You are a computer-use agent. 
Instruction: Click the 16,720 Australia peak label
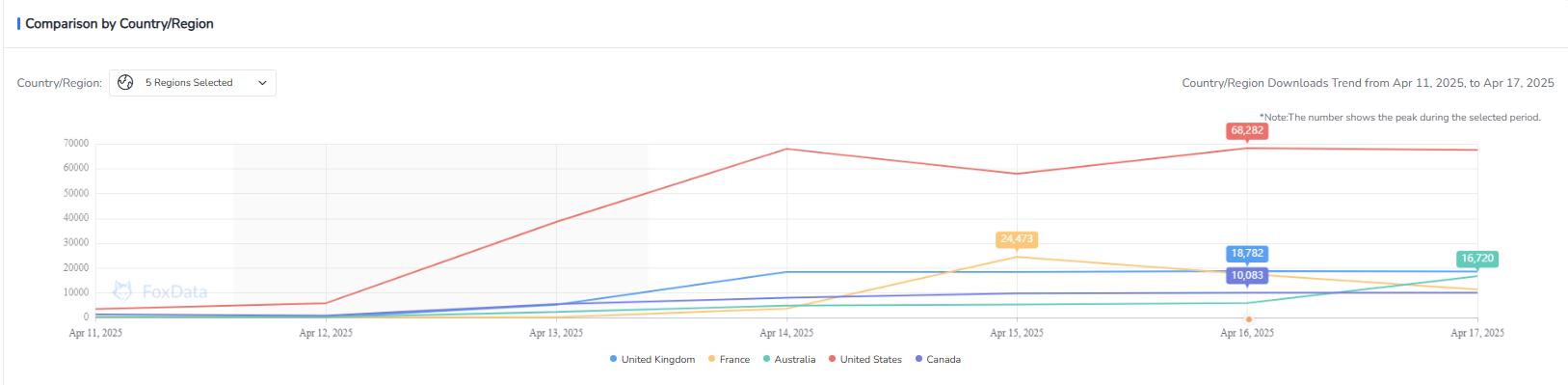tap(1477, 259)
